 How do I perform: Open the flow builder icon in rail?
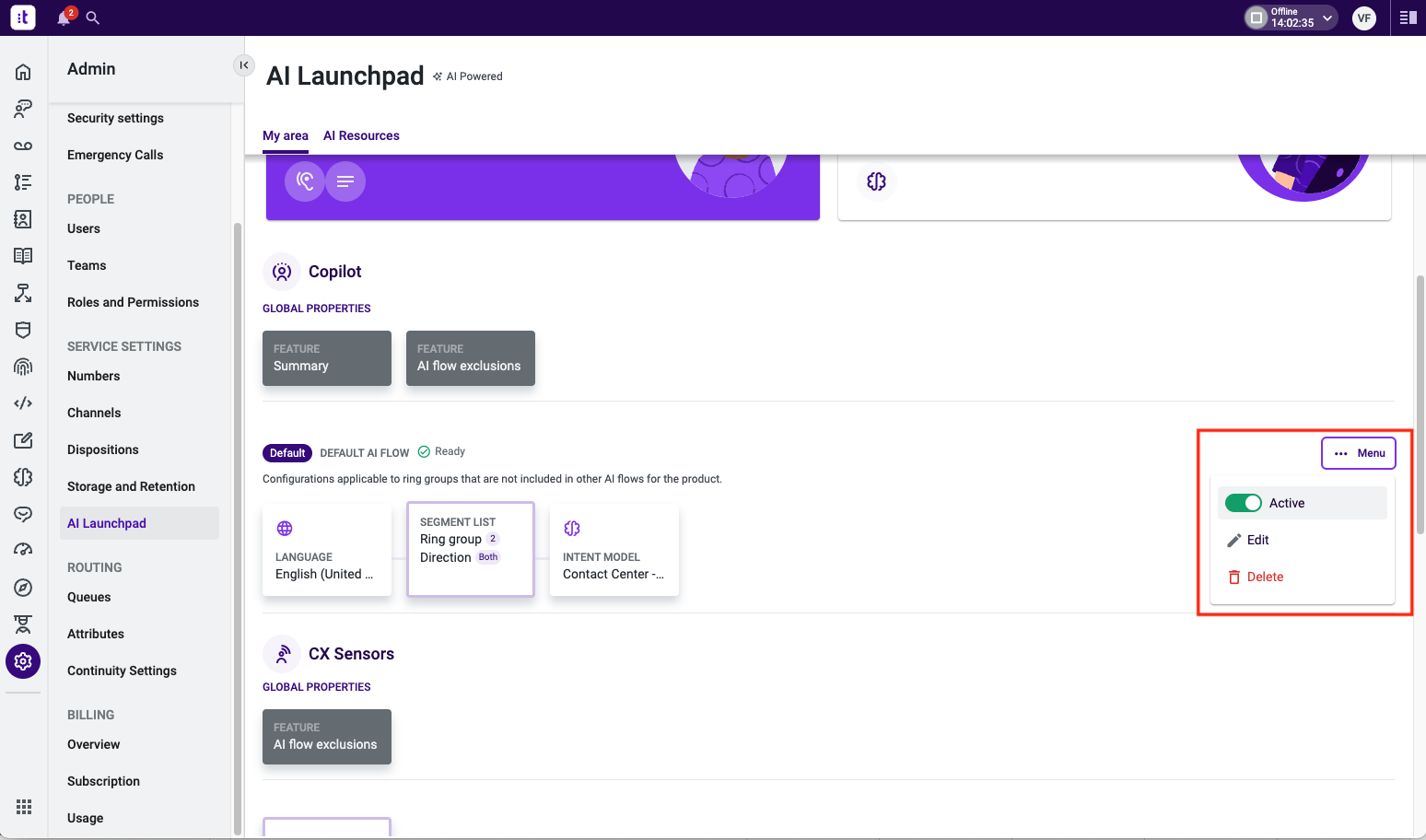[x=23, y=293]
